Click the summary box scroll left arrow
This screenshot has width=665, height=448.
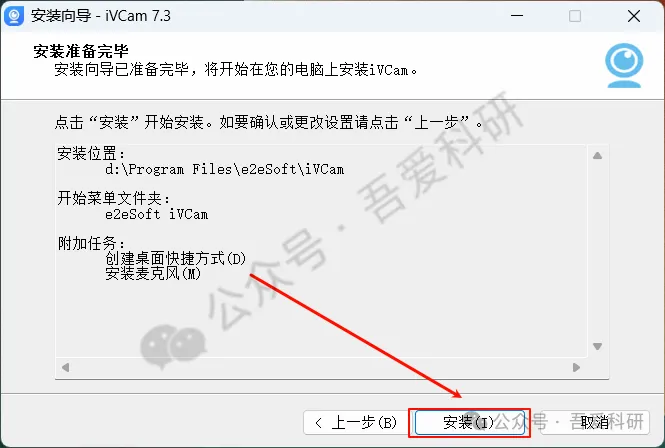pyautogui.click(x=65, y=367)
